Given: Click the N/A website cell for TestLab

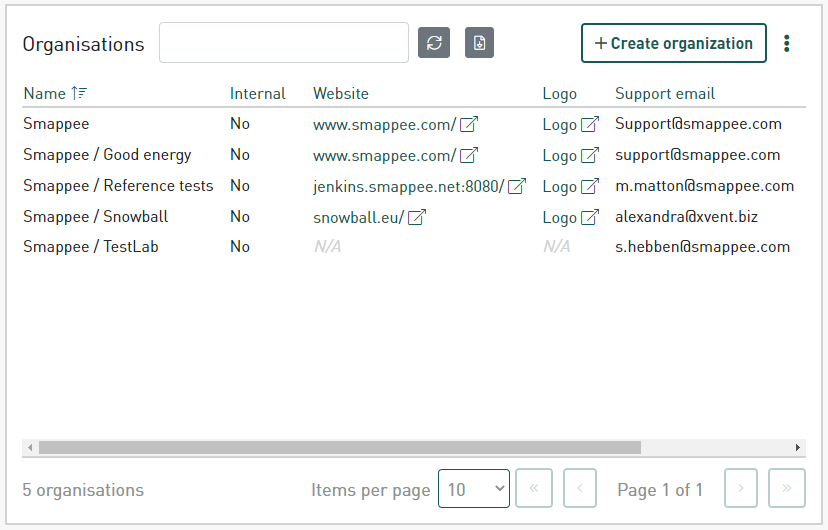Looking at the screenshot, I should (327, 247).
